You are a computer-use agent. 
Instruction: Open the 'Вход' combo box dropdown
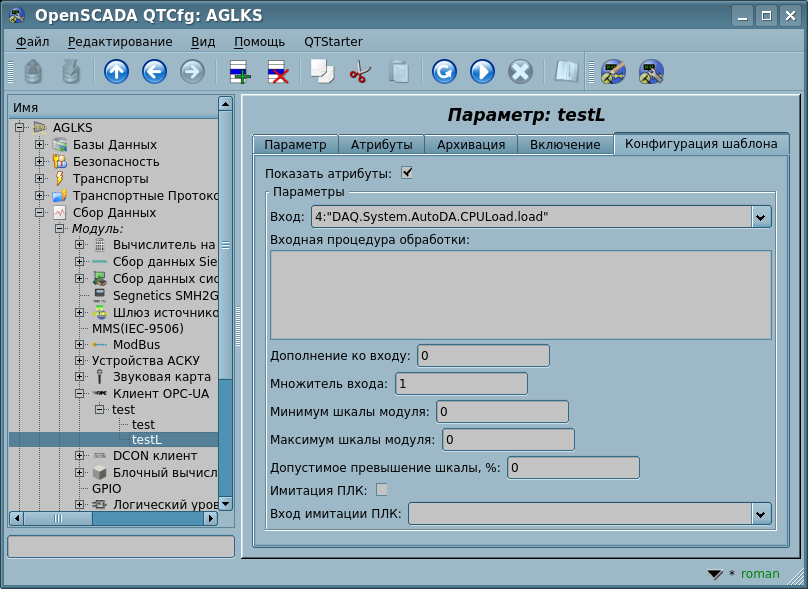761,216
